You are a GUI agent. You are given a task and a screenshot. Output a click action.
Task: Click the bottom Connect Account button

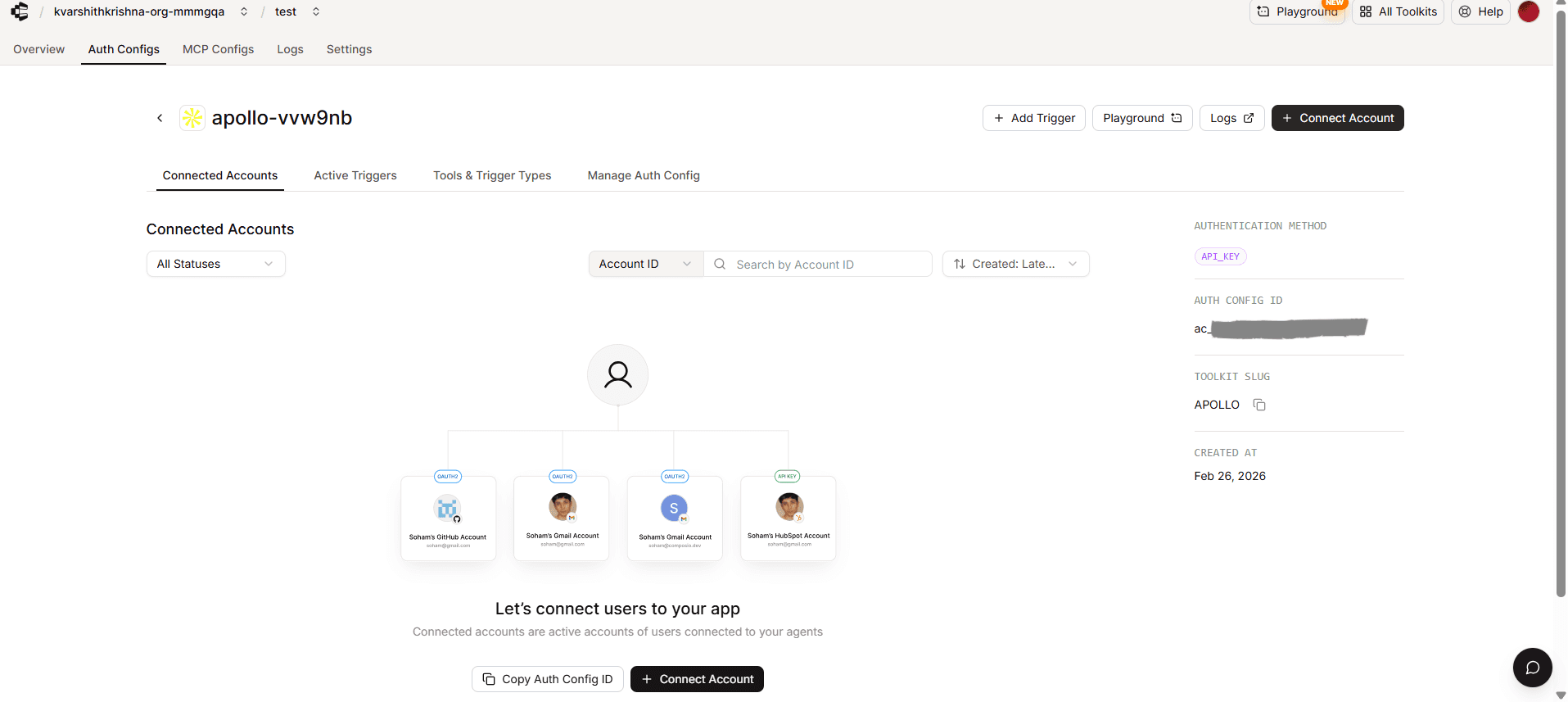pos(697,679)
